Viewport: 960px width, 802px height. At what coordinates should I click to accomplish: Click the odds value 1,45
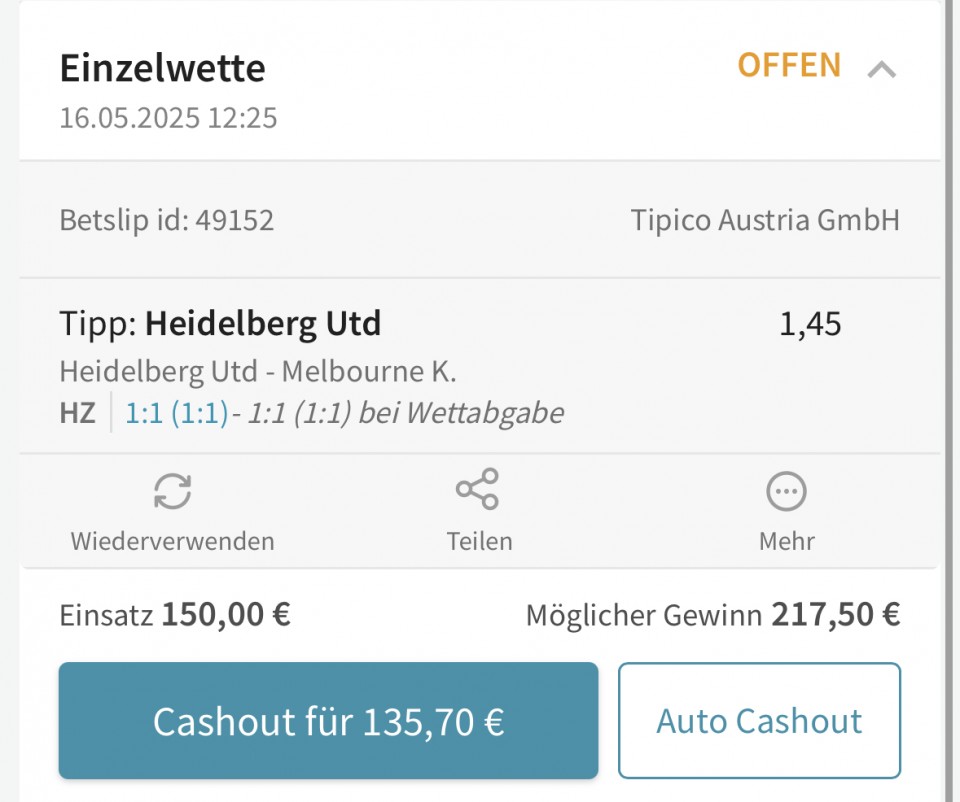tap(810, 324)
